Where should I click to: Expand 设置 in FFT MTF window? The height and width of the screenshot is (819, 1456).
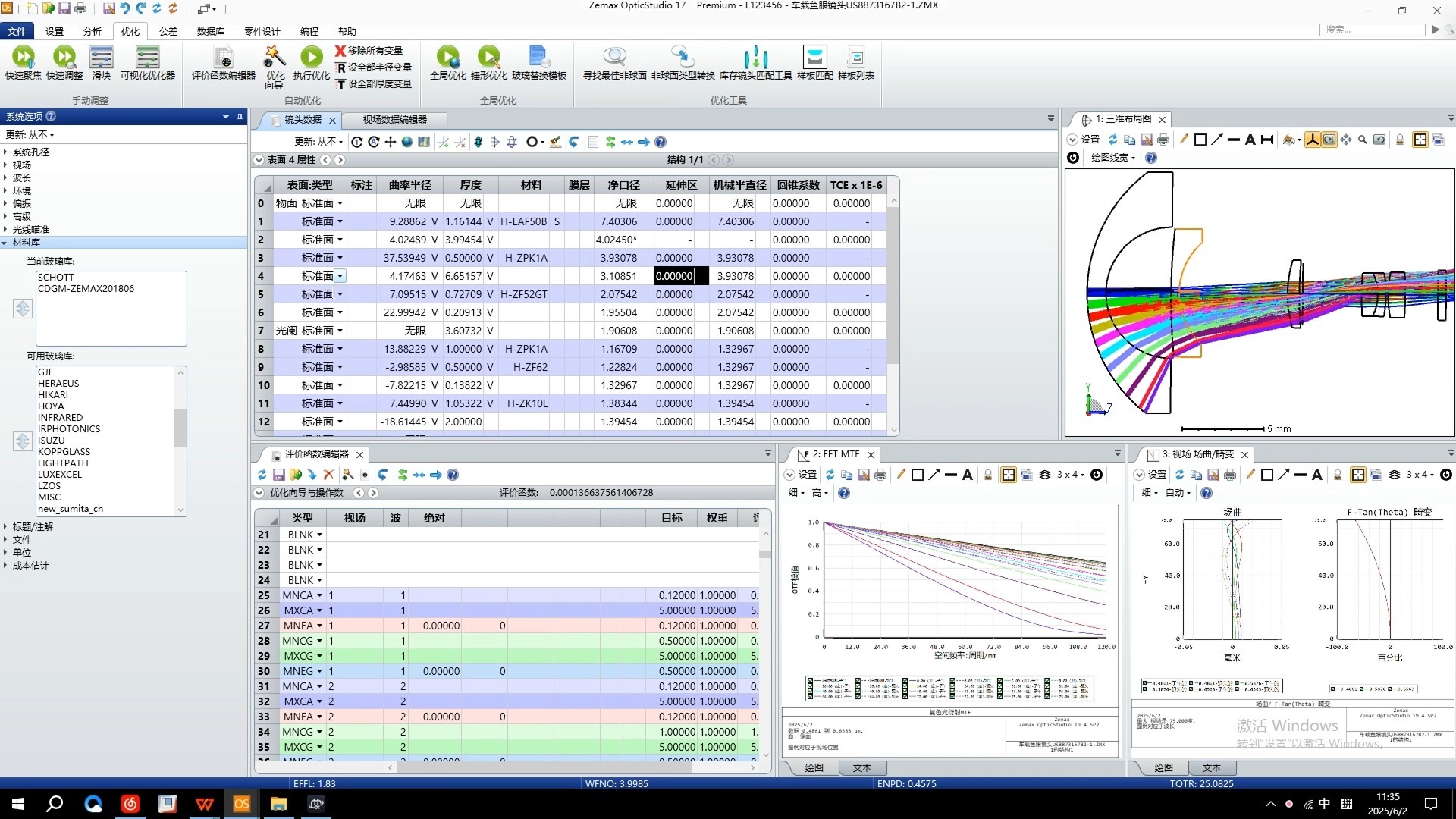coord(789,475)
